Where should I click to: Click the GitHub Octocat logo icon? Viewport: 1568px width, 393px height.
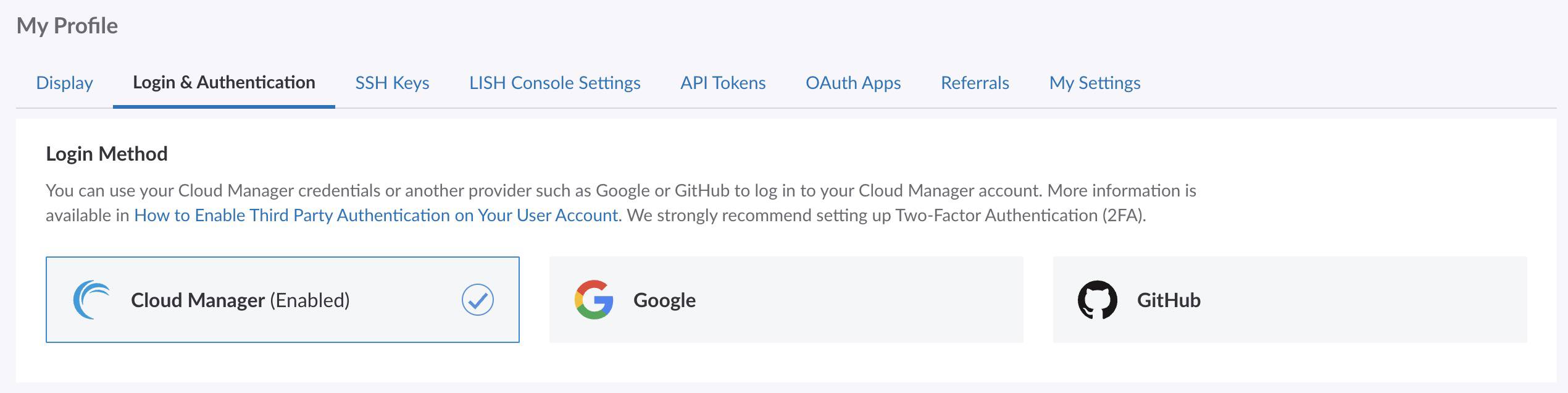coord(1097,300)
